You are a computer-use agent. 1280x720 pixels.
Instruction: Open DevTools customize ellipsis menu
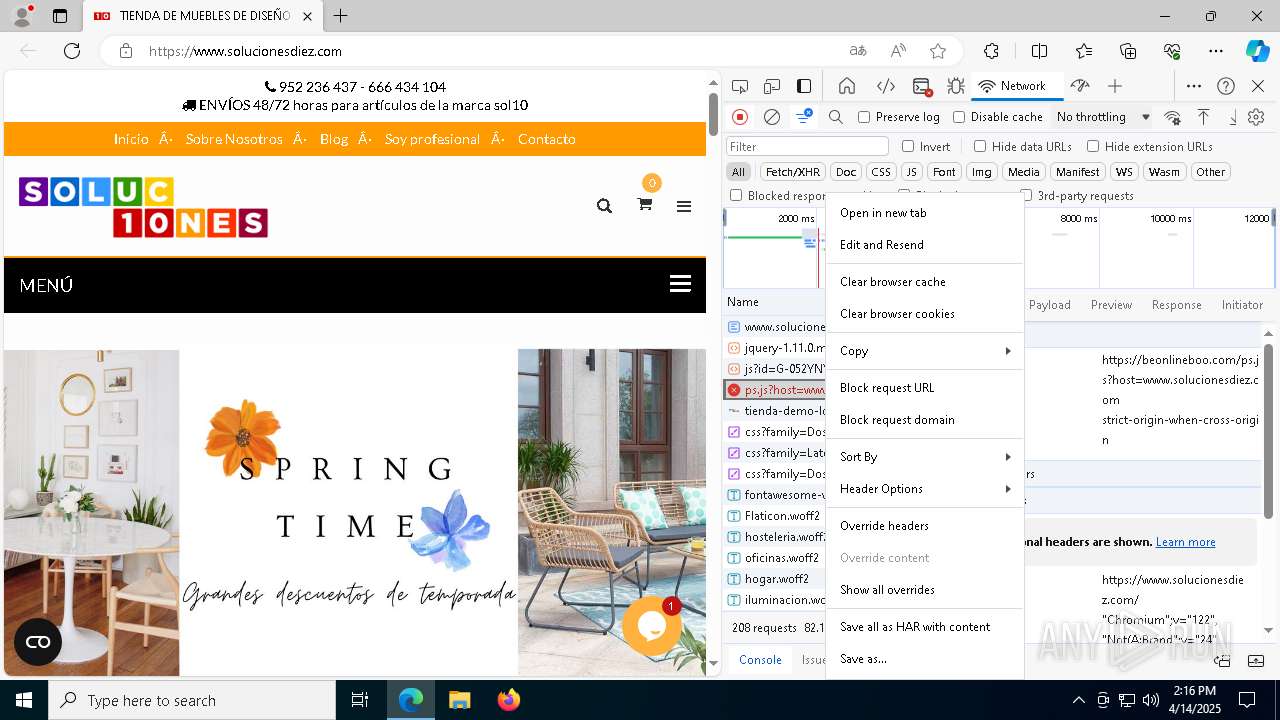point(1194,86)
